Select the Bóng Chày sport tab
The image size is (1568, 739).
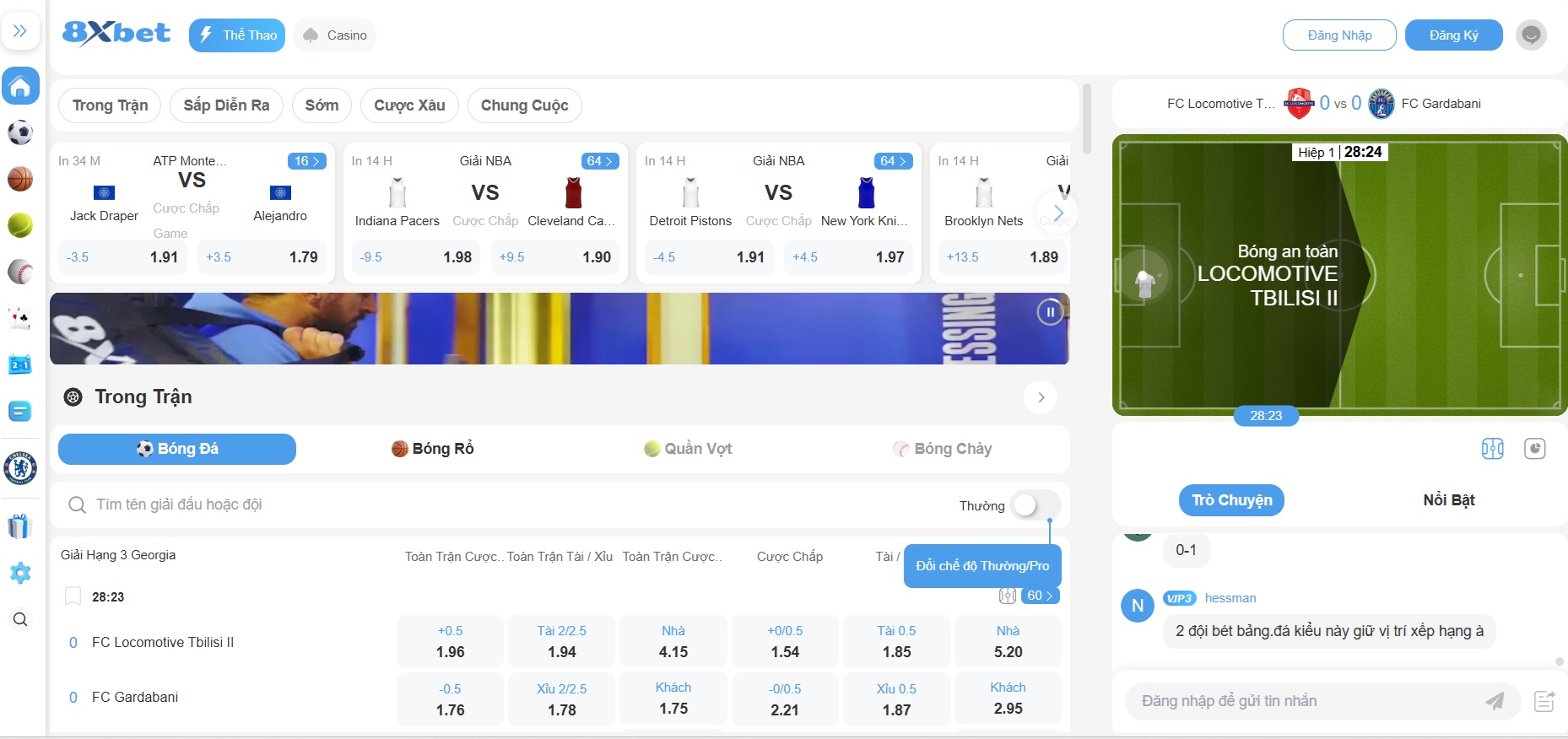pyautogui.click(x=943, y=449)
